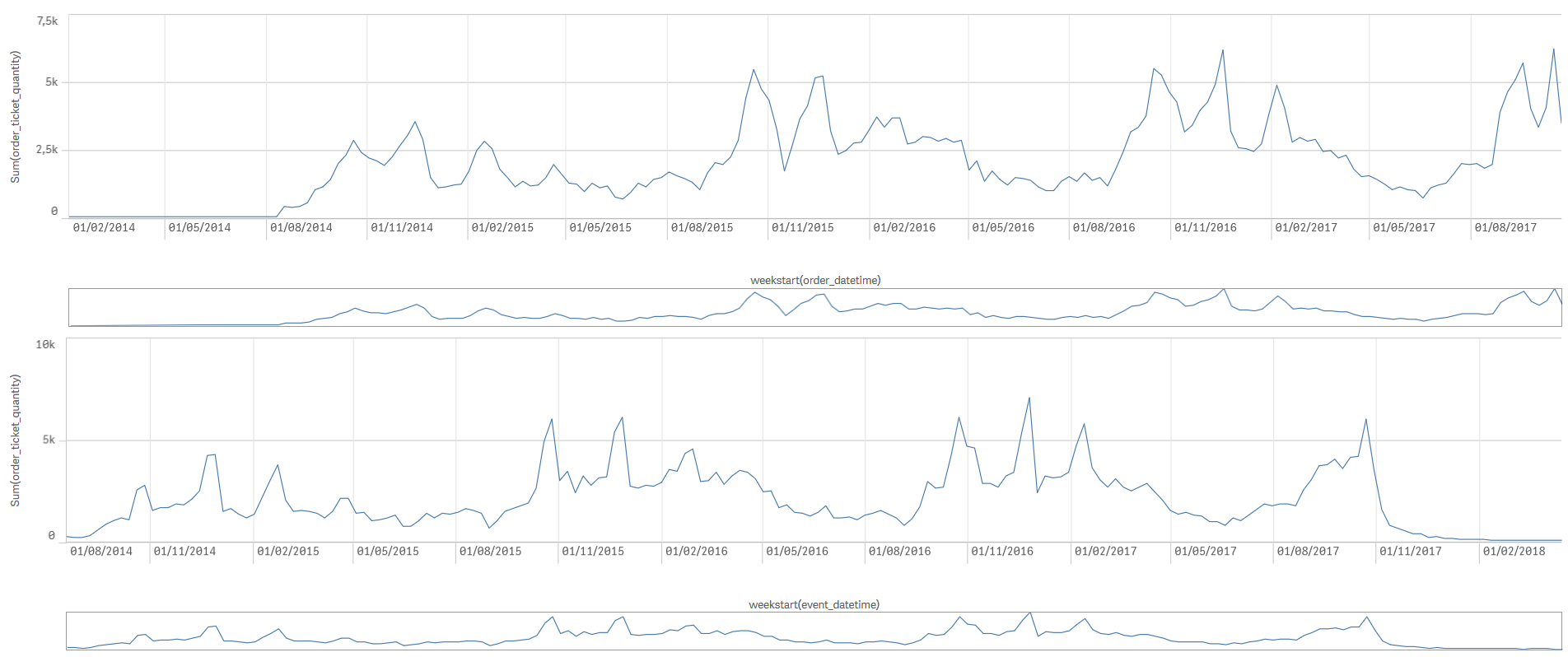Select the 01/05/2014 date label
This screenshot has width=1568, height=657.
pyautogui.click(x=199, y=227)
